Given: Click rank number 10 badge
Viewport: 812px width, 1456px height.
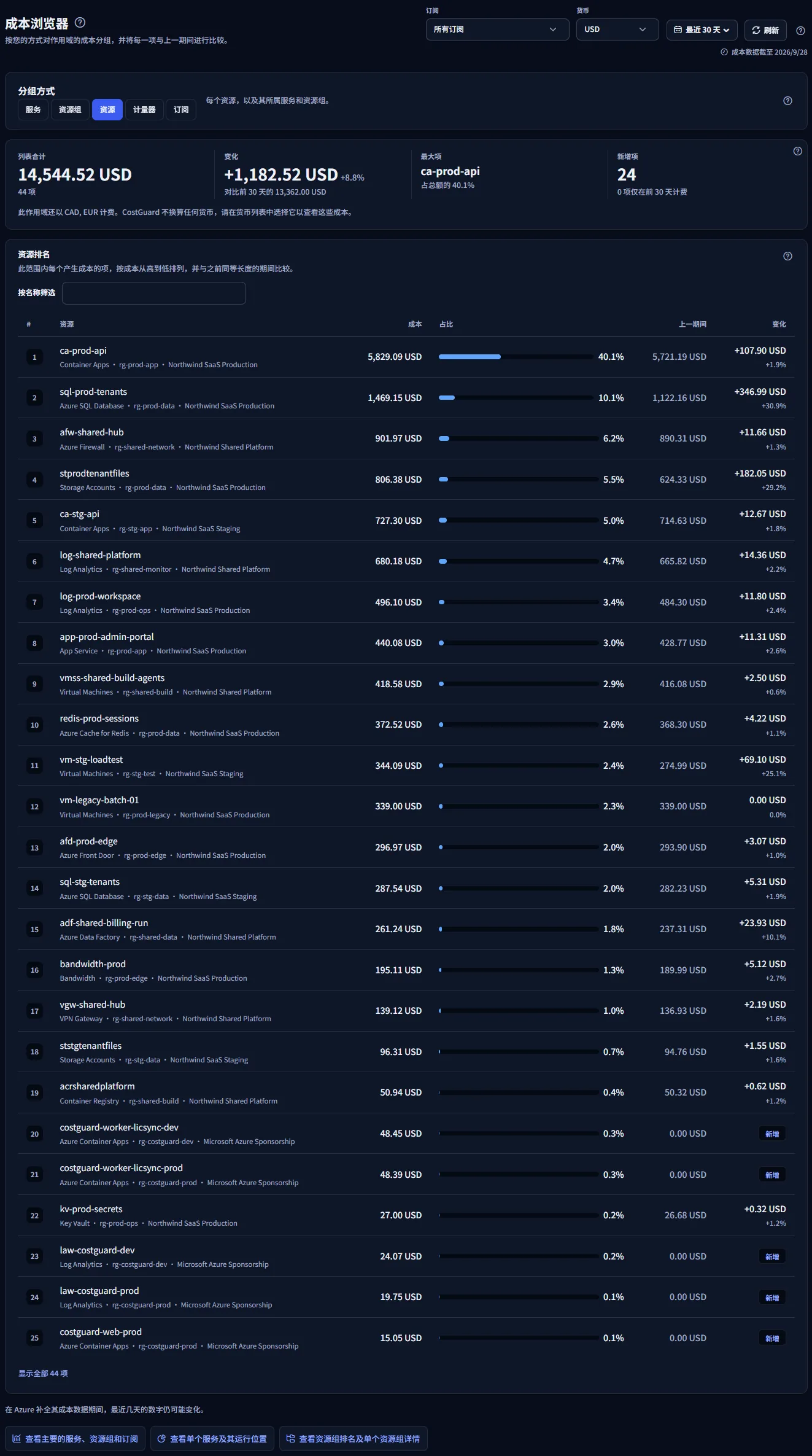Looking at the screenshot, I should [x=34, y=725].
